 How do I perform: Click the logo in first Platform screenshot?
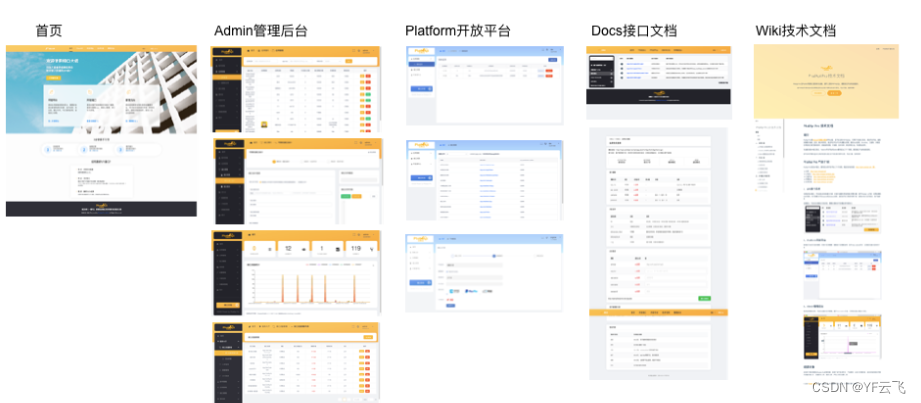click(x=421, y=51)
